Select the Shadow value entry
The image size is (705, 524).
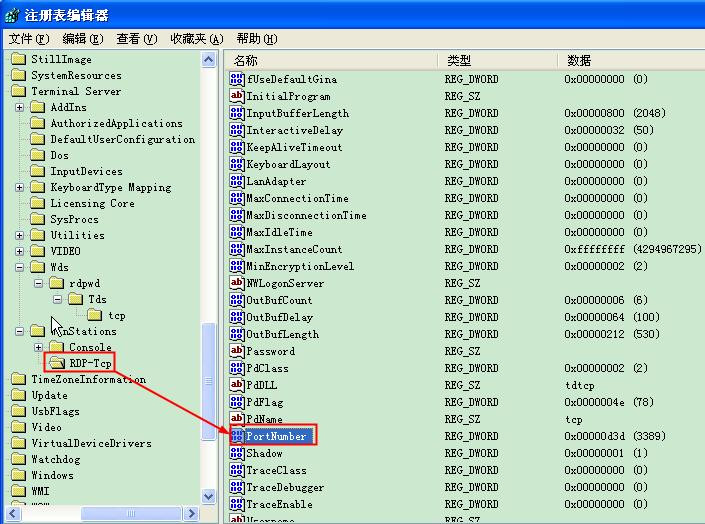pos(264,453)
